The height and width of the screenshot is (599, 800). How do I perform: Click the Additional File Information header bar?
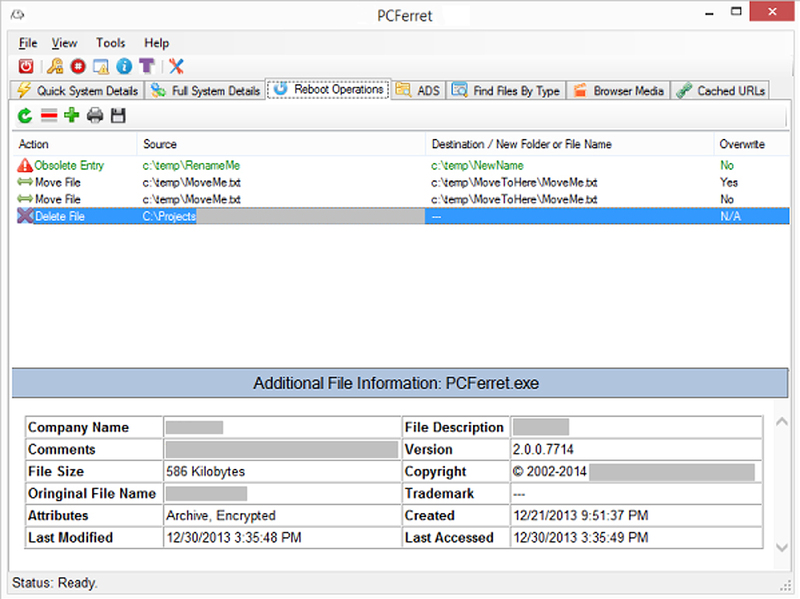pos(400,383)
